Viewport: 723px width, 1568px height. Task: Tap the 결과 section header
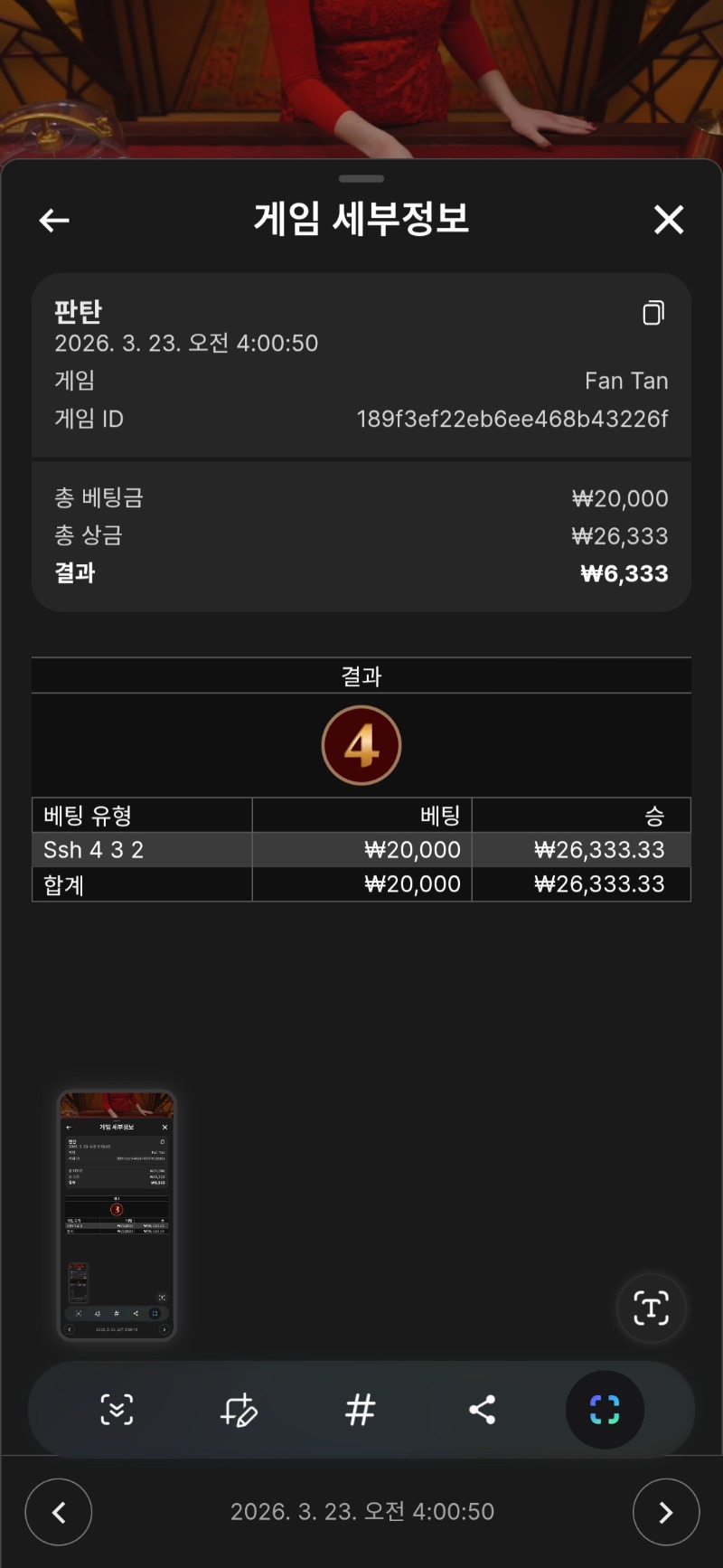[x=361, y=675]
